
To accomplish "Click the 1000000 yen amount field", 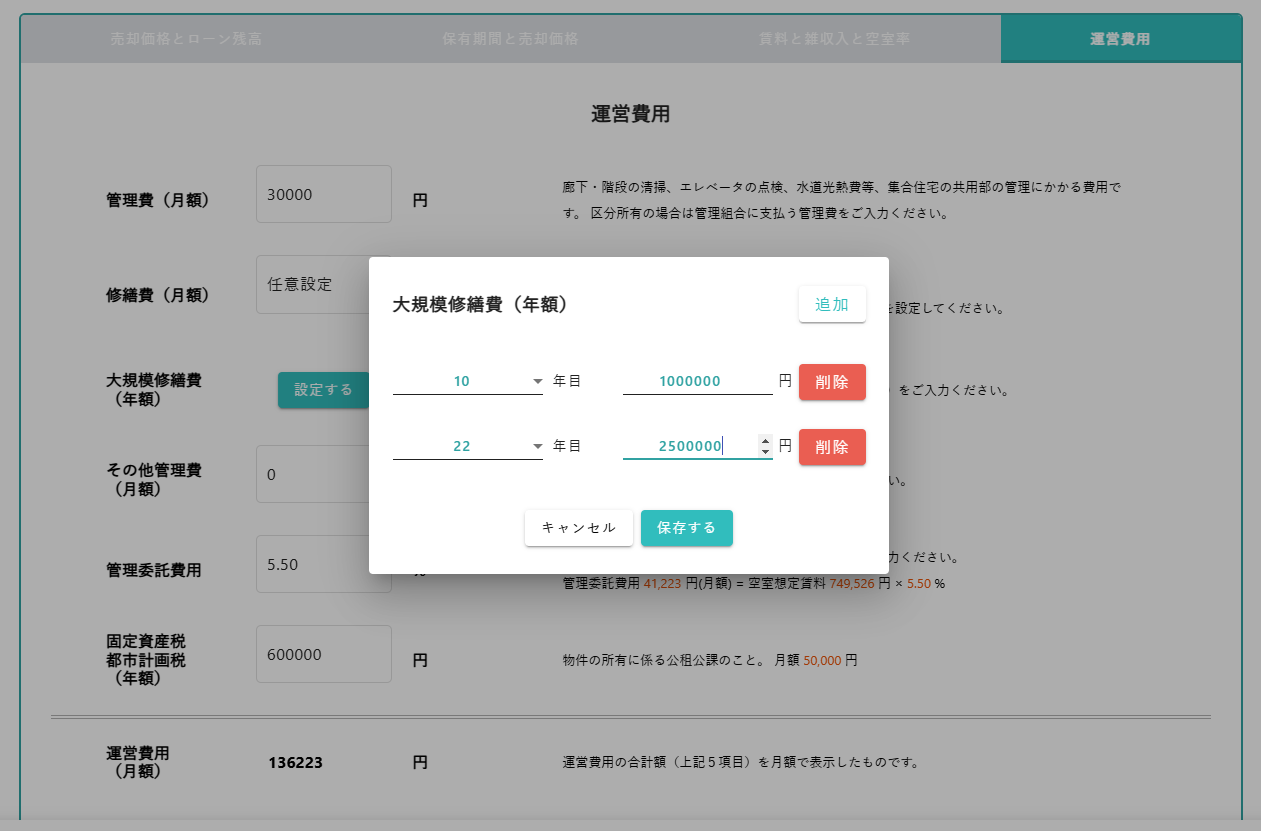I will (x=696, y=381).
